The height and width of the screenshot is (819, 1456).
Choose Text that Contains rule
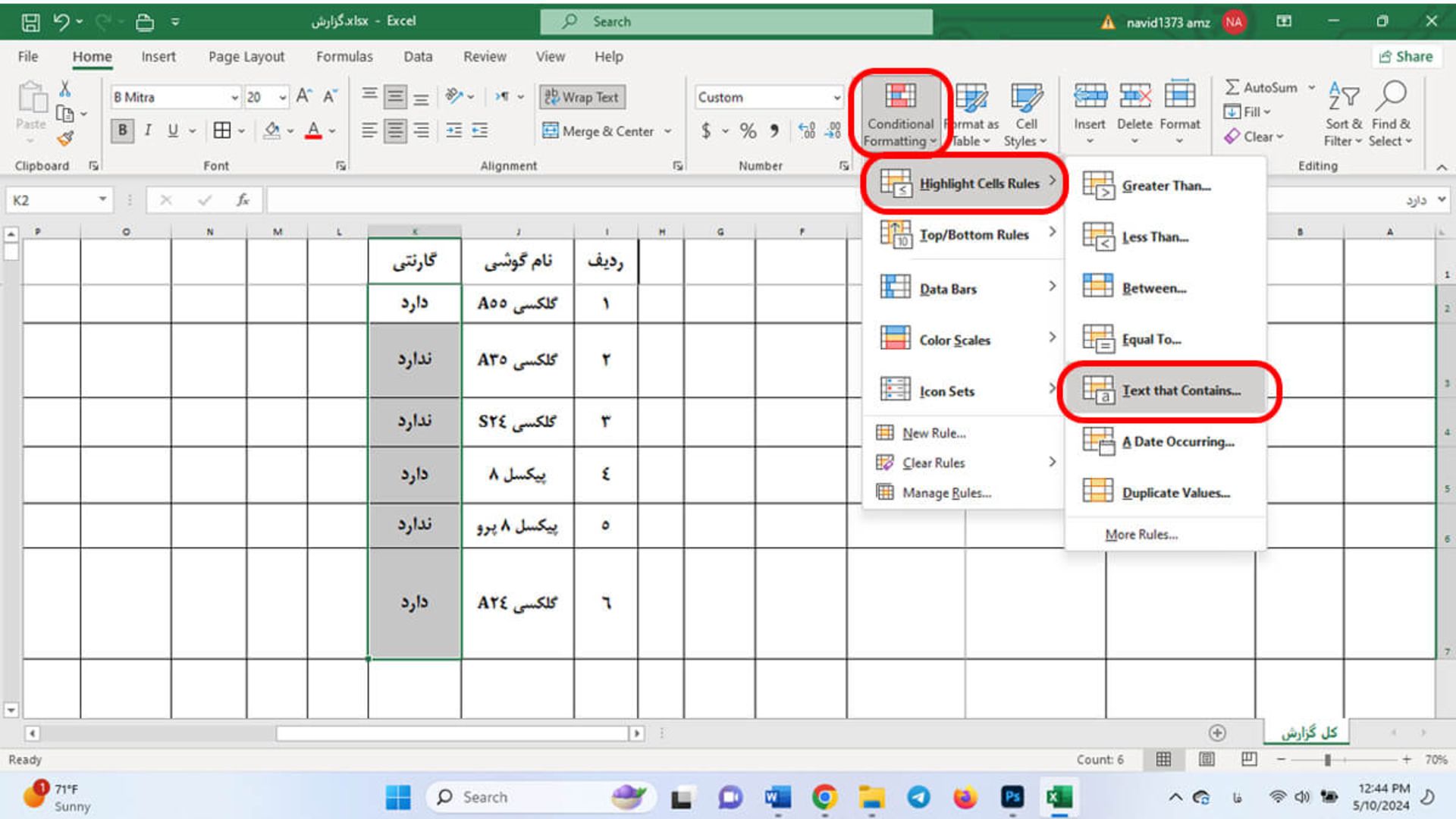coord(1166,391)
